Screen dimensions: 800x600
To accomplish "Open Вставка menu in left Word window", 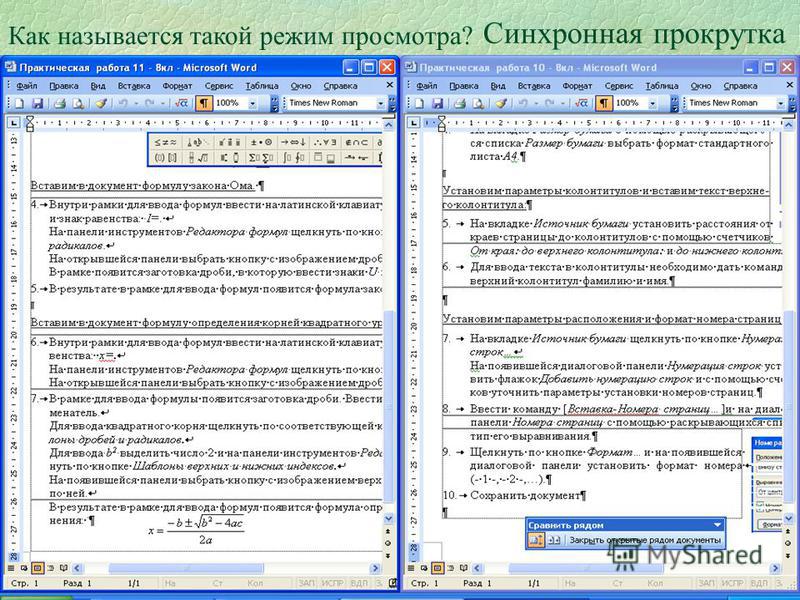I will [x=134, y=86].
